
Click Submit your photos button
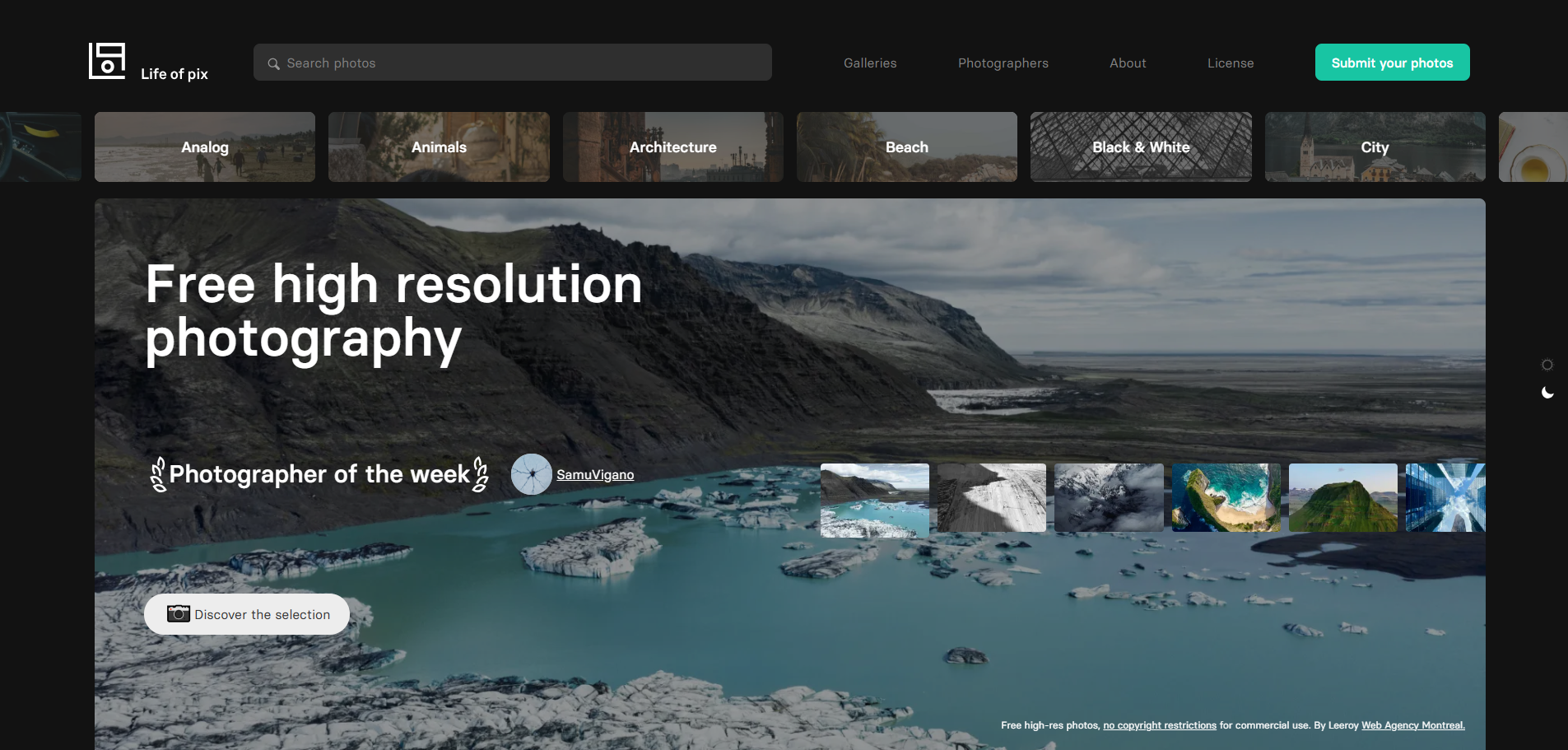point(1393,63)
